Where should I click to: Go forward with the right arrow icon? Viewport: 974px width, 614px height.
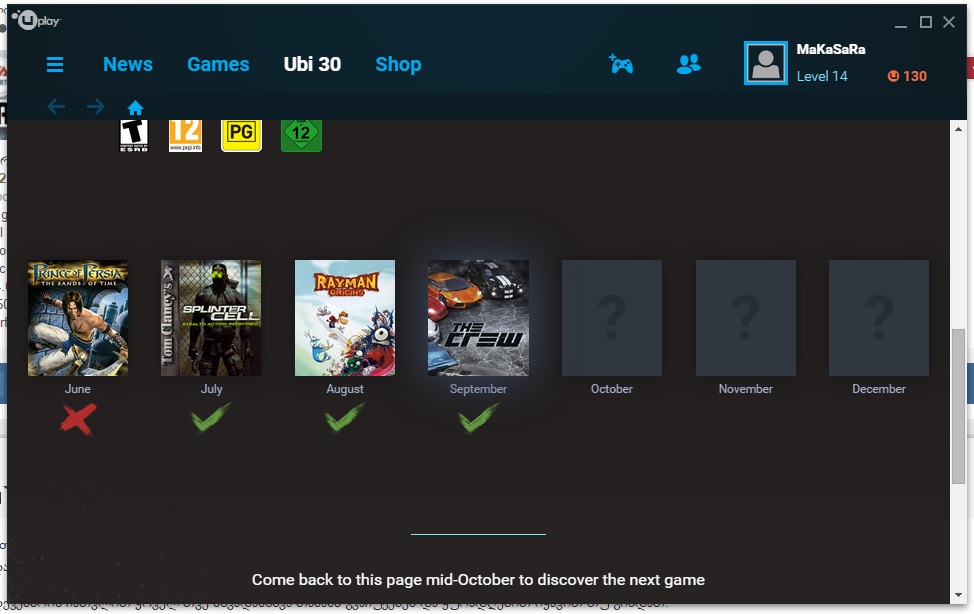pyautogui.click(x=95, y=107)
